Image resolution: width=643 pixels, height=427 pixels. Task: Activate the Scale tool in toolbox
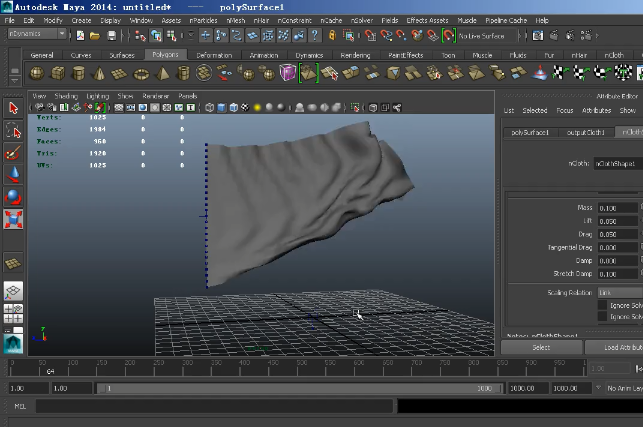coord(13,219)
